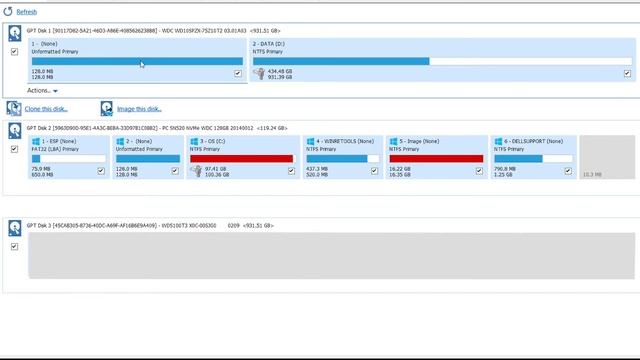Click the Refresh circular arrow icon
The width and height of the screenshot is (640, 360).
[x=8, y=11]
